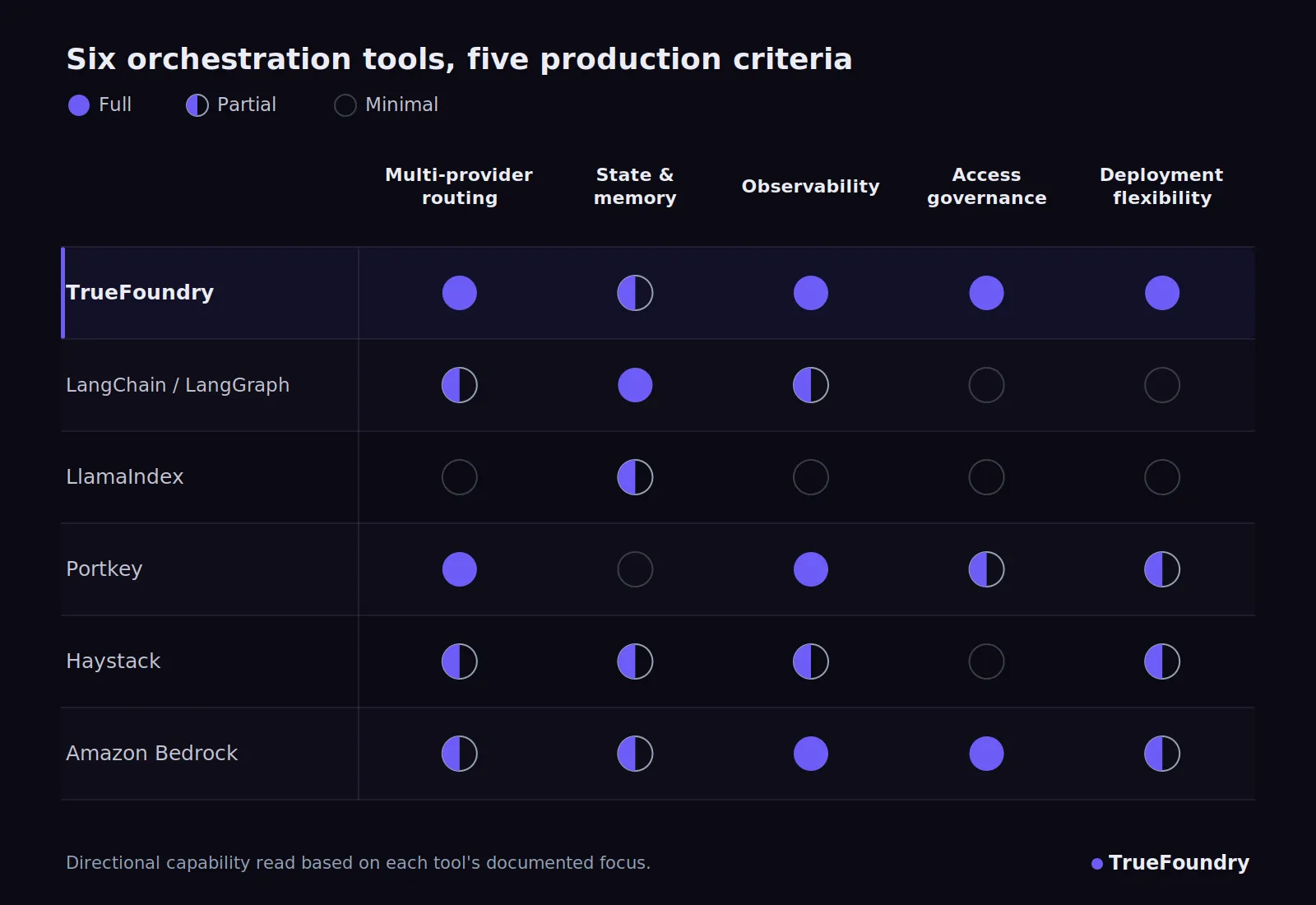Click Haystack's Deployment flexibility partial circle
Image resolution: width=1316 pixels, height=905 pixels.
click(x=1162, y=661)
